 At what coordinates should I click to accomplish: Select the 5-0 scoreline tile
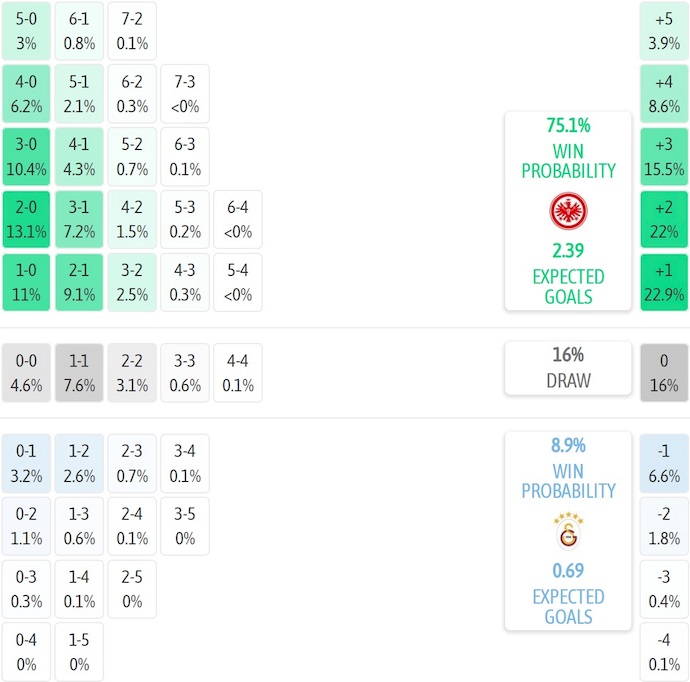(26, 30)
